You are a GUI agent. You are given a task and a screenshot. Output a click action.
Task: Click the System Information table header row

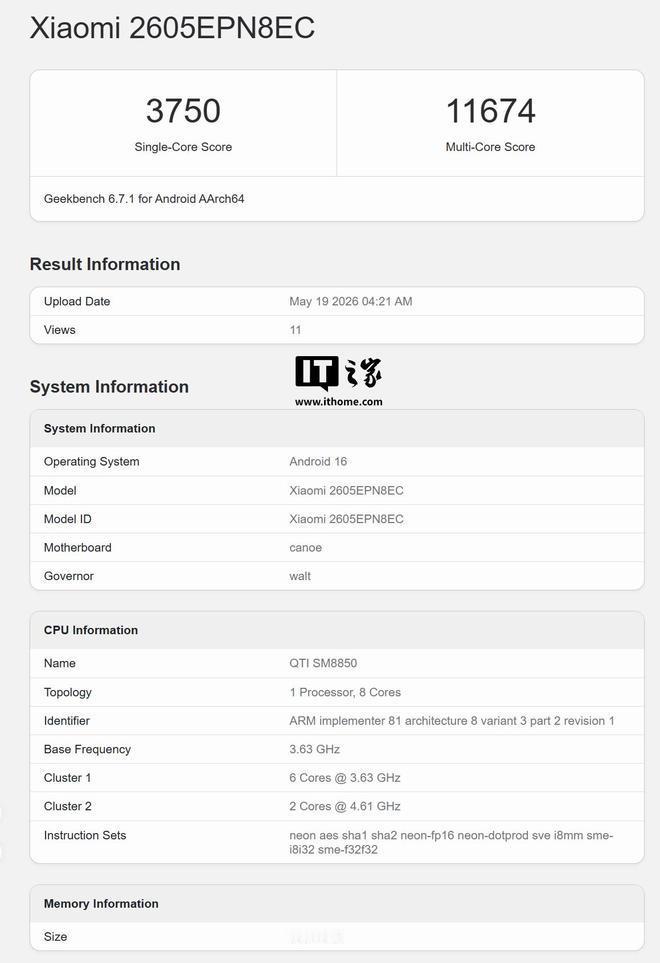337,429
